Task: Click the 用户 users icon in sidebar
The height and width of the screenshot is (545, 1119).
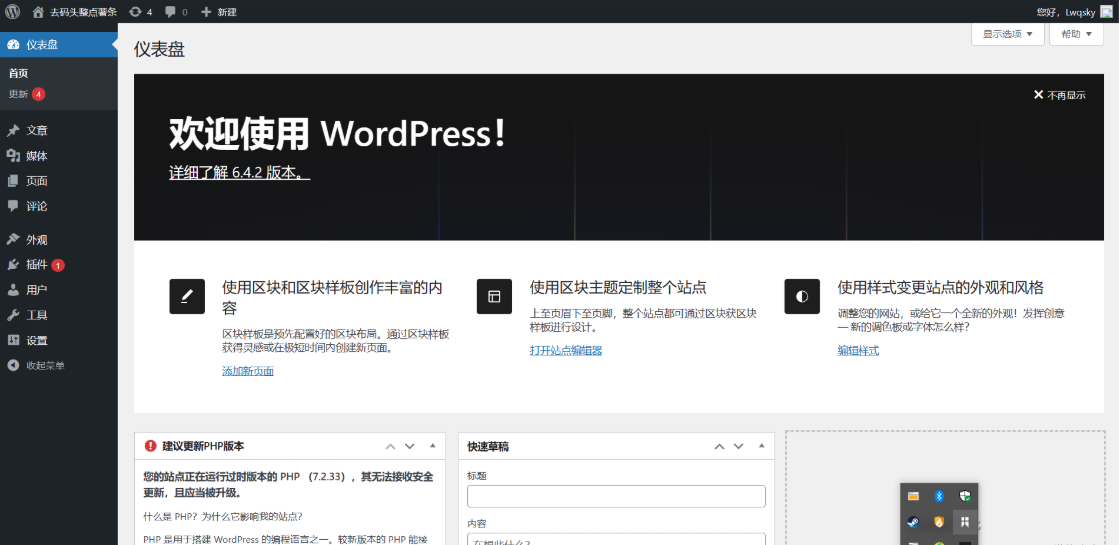Action: point(13,290)
